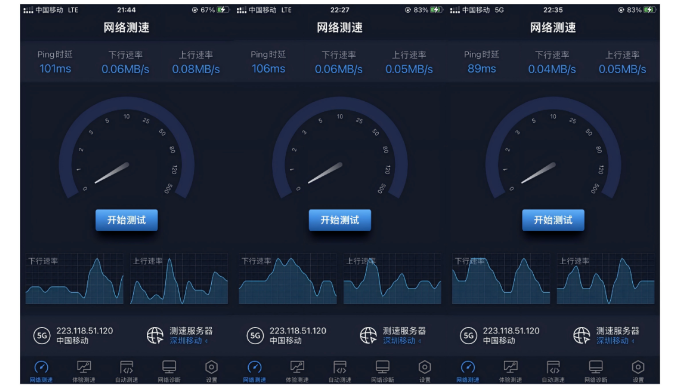Open 设置 hexagon icon on the 21:44 screen
680x389 pixels.
(211, 367)
